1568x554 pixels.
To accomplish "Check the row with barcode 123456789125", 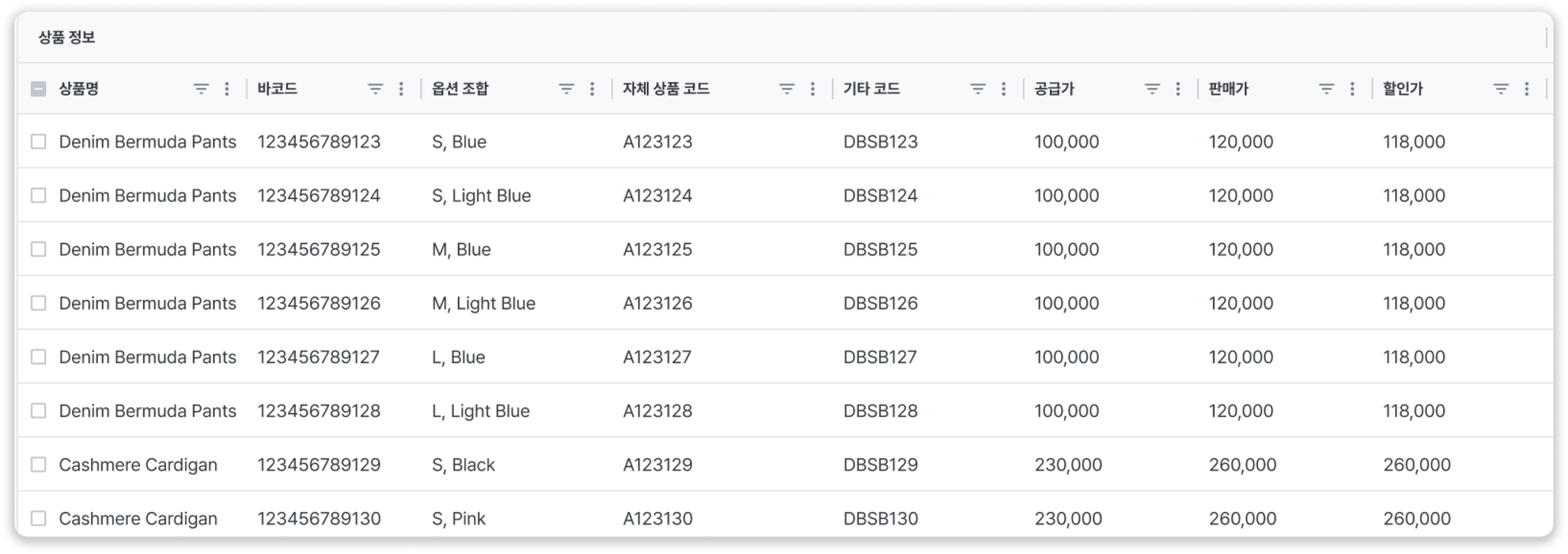I will pos(38,249).
